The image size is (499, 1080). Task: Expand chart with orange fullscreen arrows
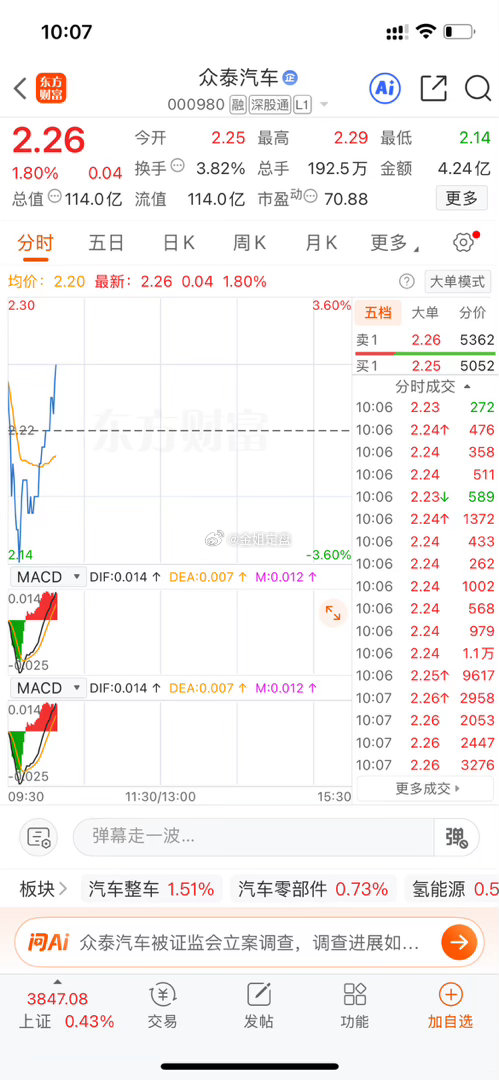pos(333,612)
